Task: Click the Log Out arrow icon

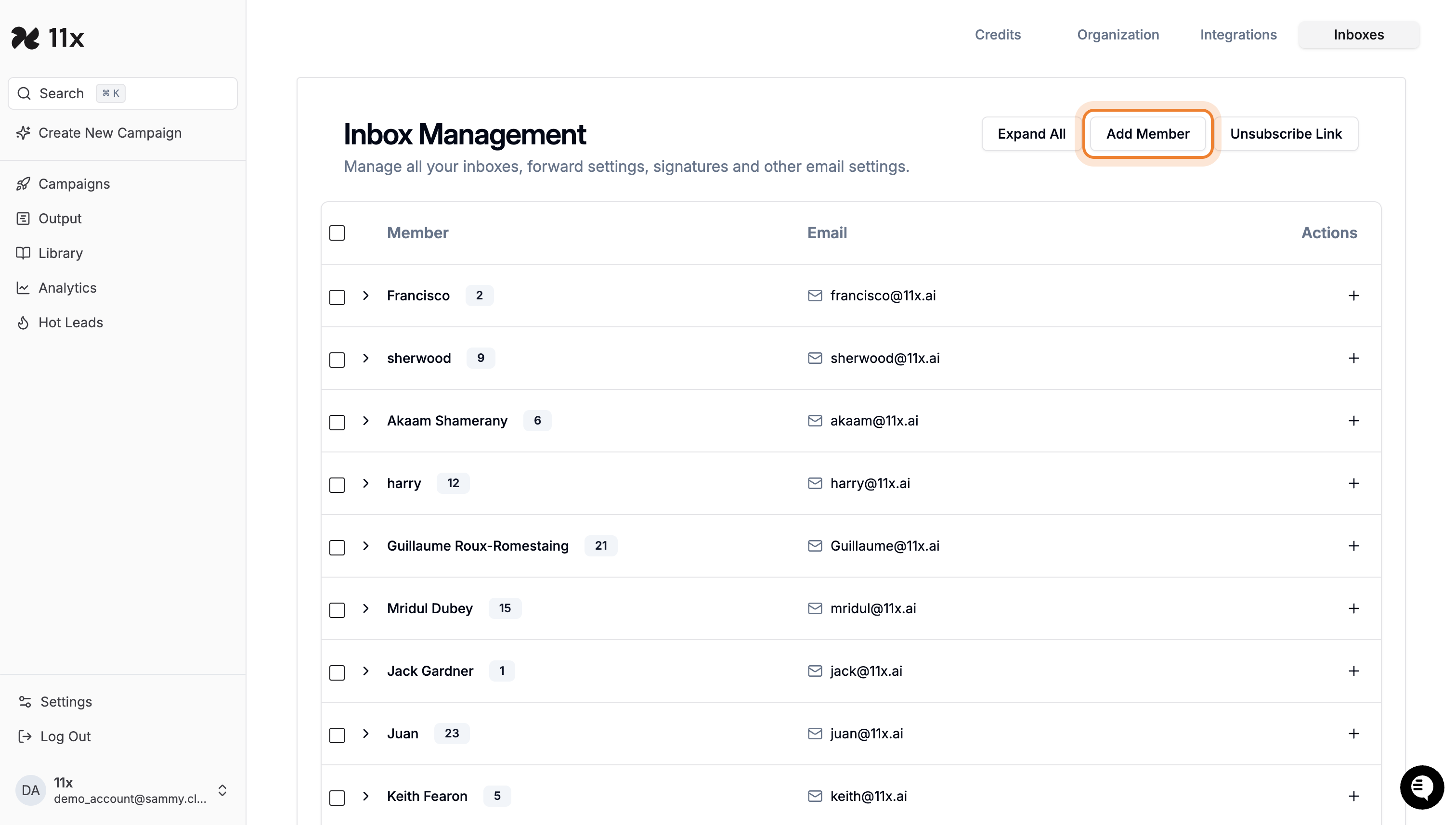Action: pyautogui.click(x=25, y=736)
